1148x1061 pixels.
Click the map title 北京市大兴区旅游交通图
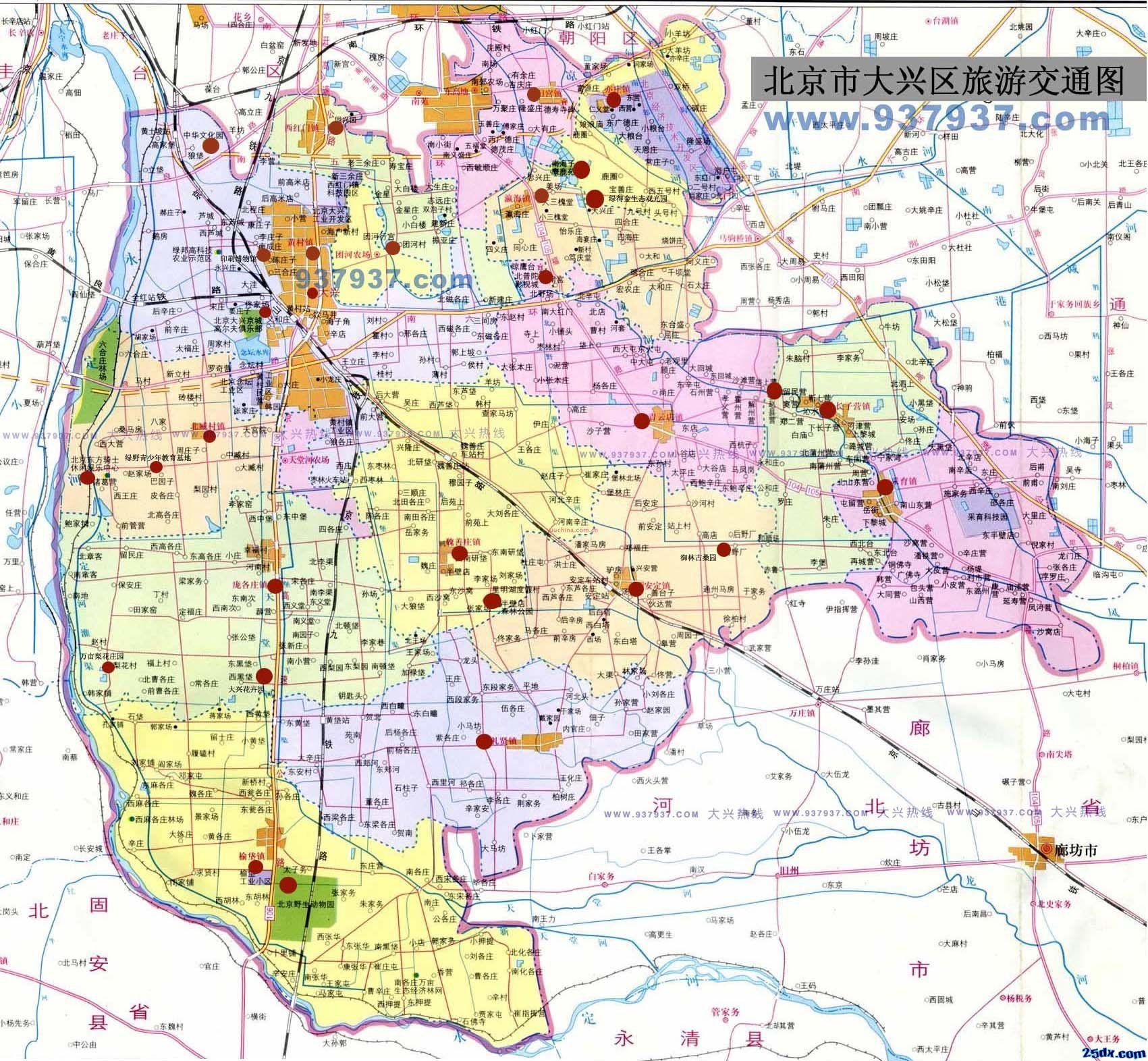(944, 80)
